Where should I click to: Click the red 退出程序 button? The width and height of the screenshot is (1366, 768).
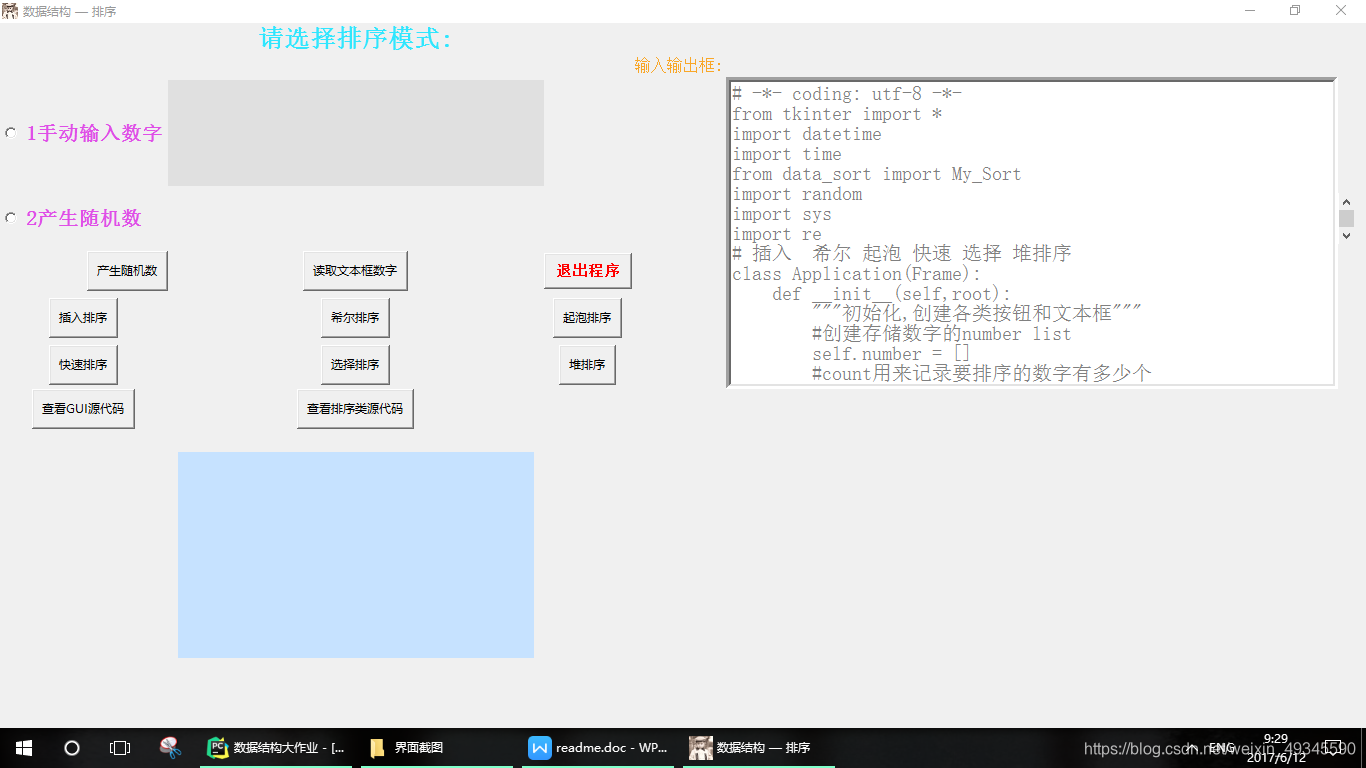click(588, 271)
